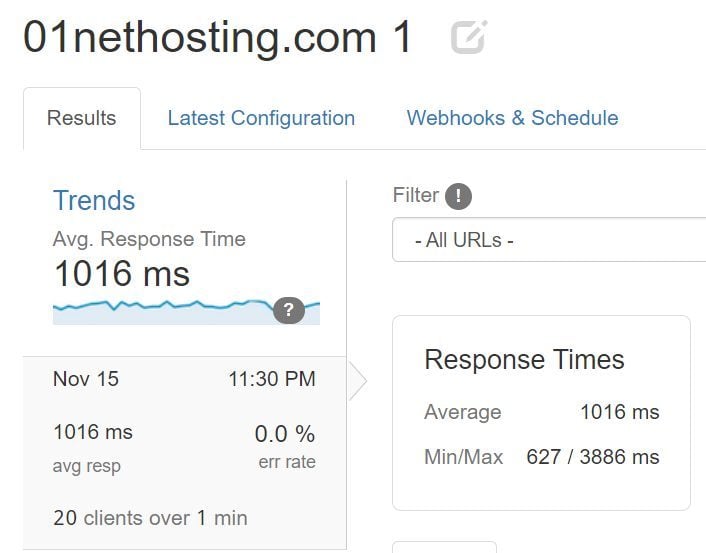Expand the All URLs filter dropdown
The height and width of the screenshot is (553, 706).
[548, 240]
